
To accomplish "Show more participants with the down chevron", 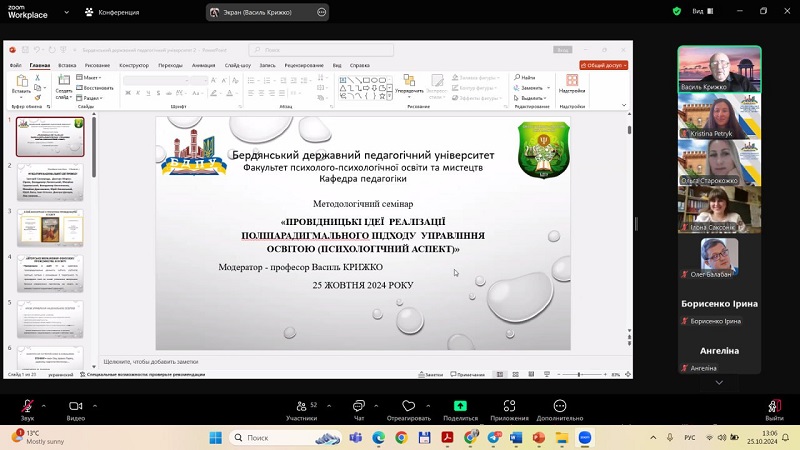I will click(x=719, y=383).
